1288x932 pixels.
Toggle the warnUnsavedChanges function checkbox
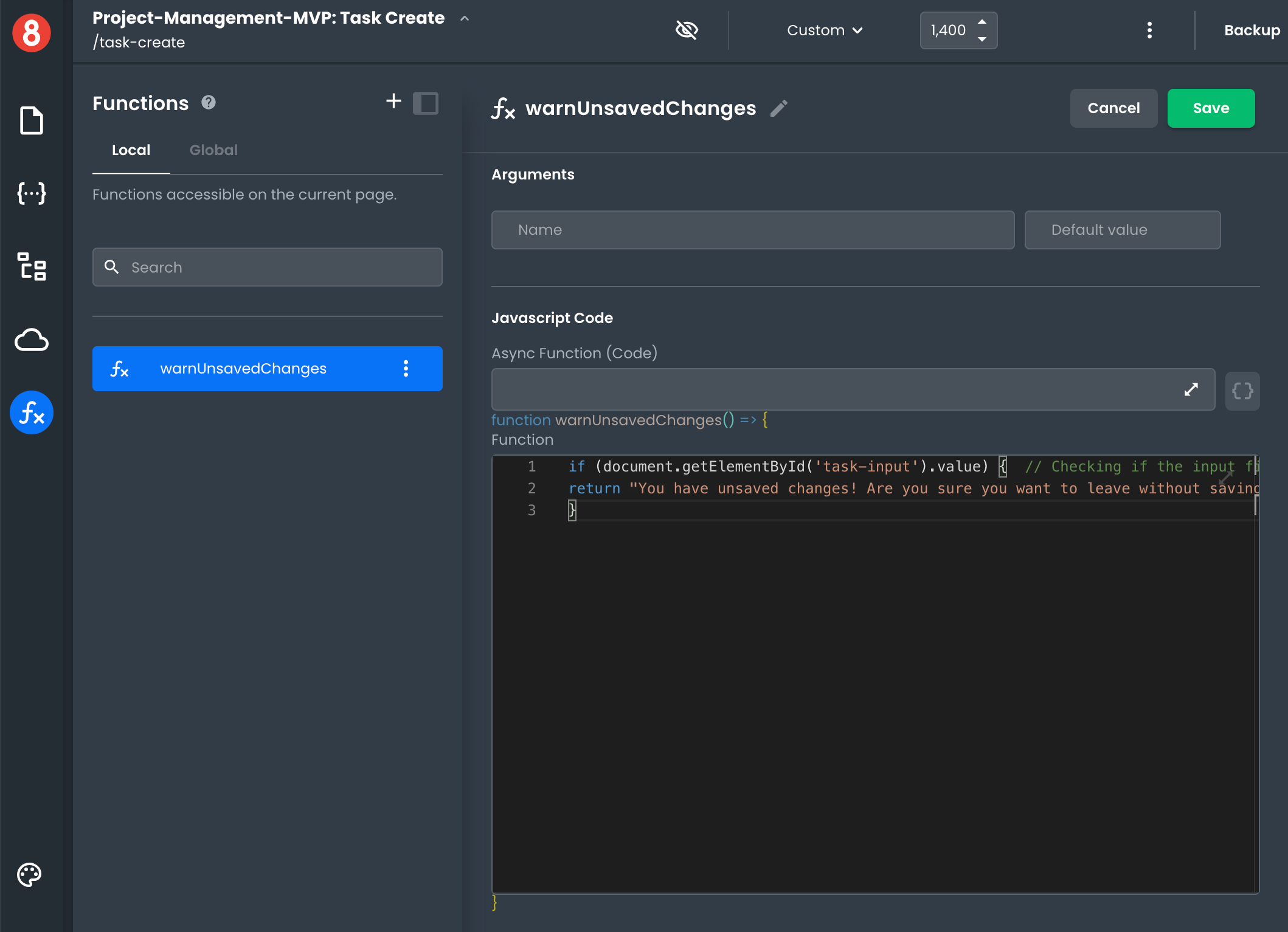[426, 102]
